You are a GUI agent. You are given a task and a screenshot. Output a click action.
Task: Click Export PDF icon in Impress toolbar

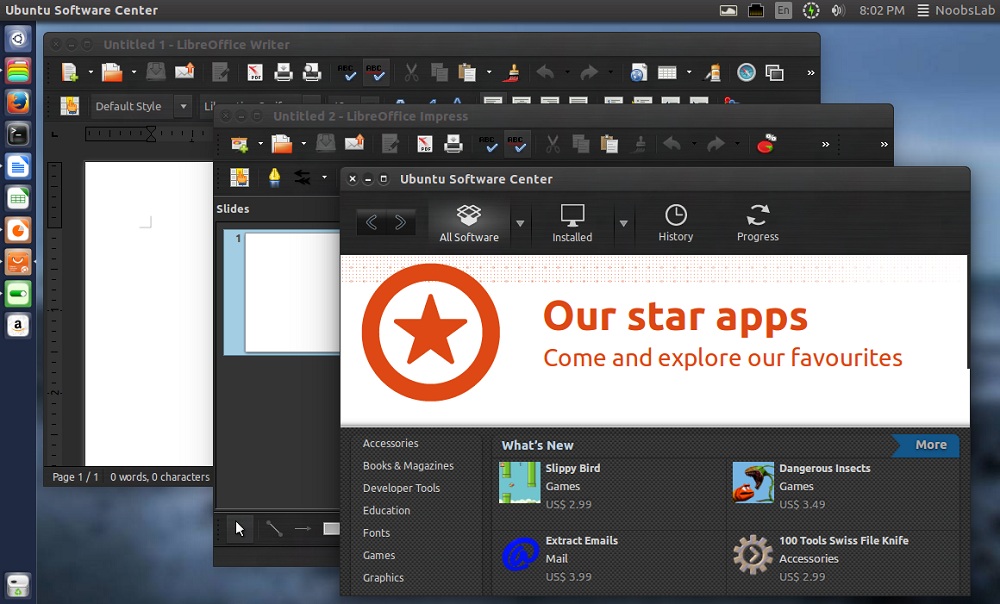pyautogui.click(x=425, y=144)
